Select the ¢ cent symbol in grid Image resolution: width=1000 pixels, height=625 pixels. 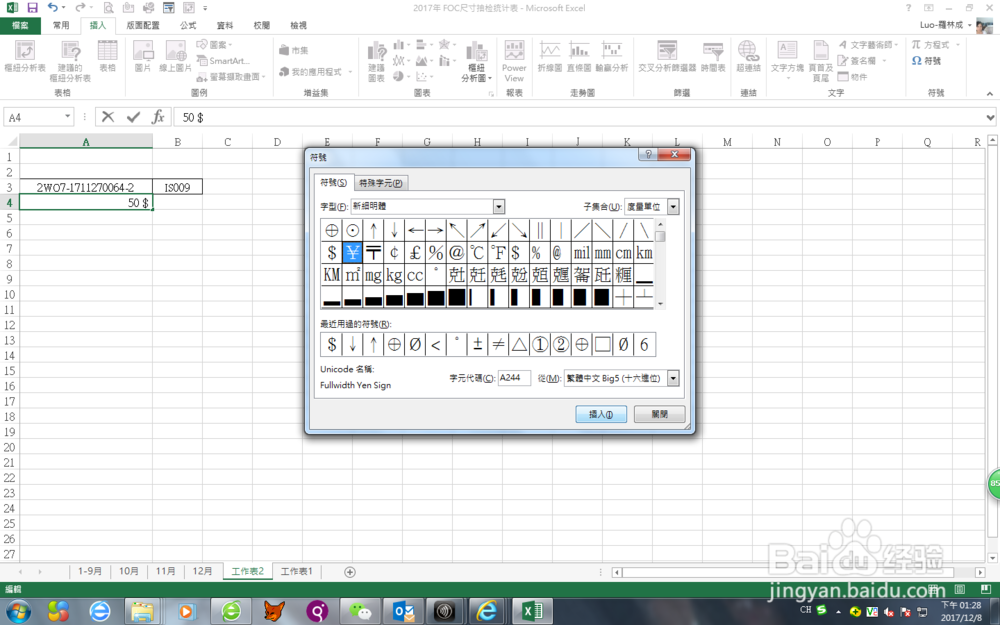394,253
